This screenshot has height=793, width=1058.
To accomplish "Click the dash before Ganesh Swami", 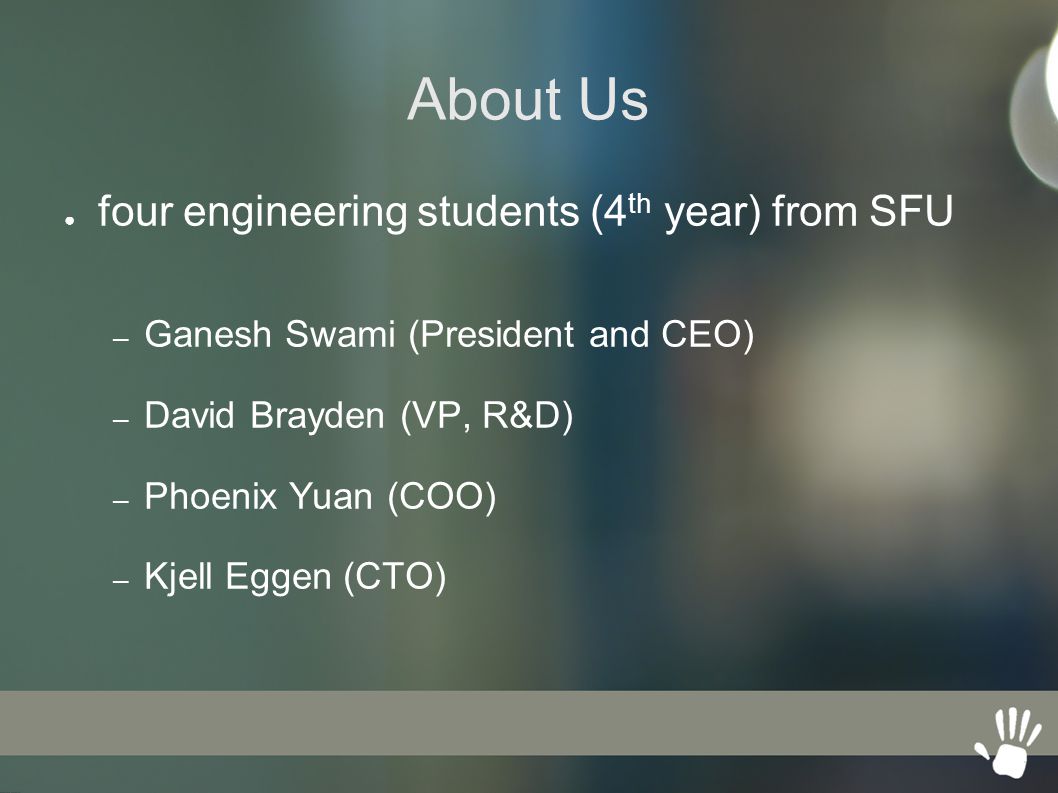I will click(121, 339).
